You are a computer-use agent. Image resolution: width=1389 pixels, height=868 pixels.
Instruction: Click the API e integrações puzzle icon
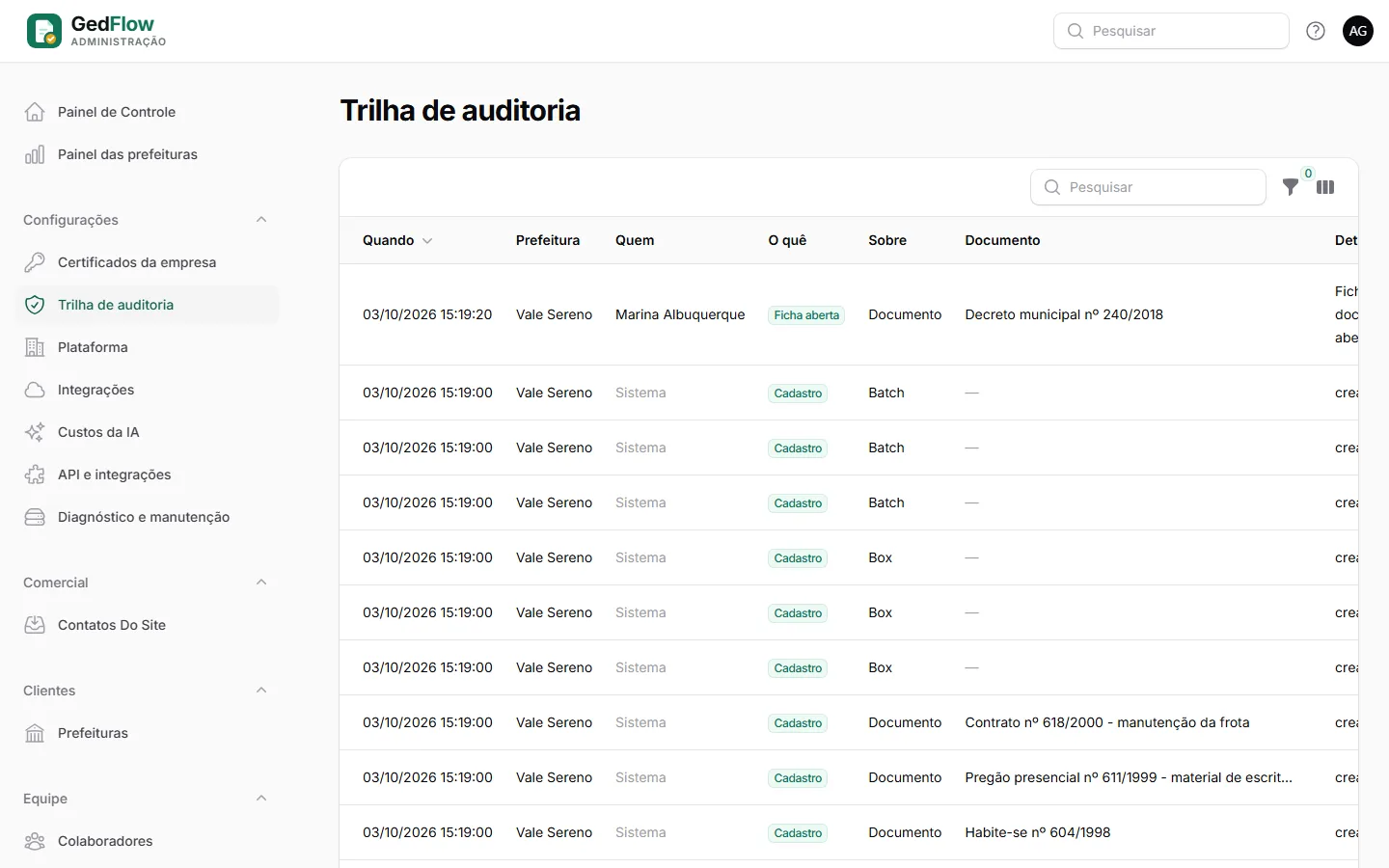35,475
